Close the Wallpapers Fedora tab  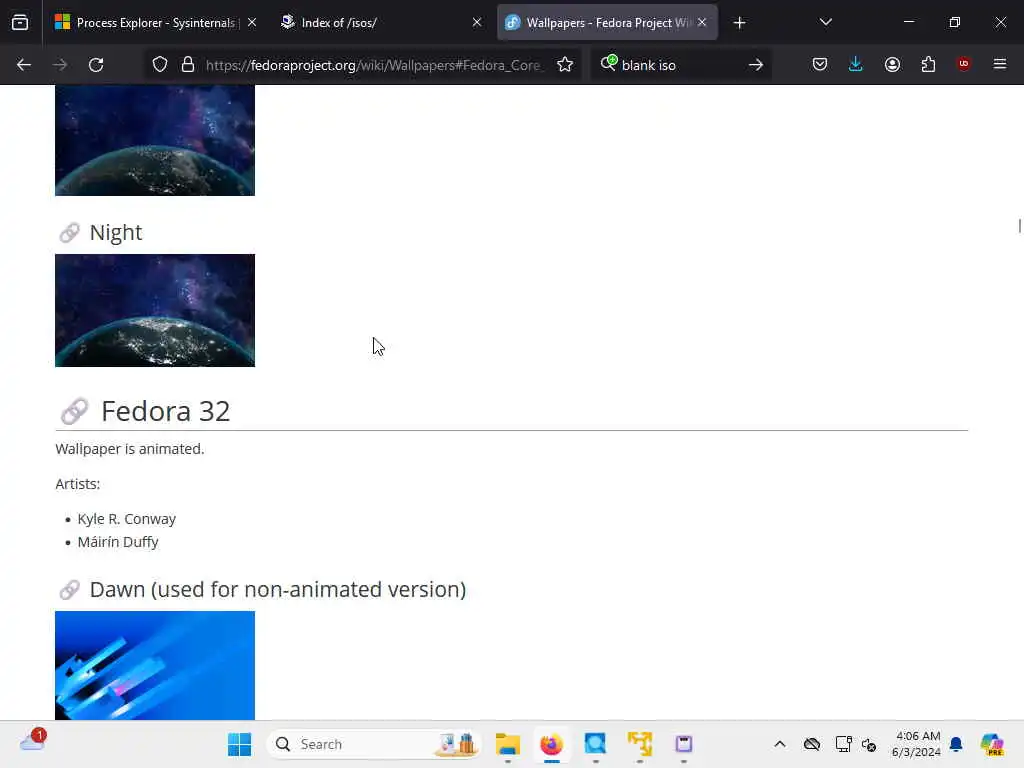pos(702,23)
